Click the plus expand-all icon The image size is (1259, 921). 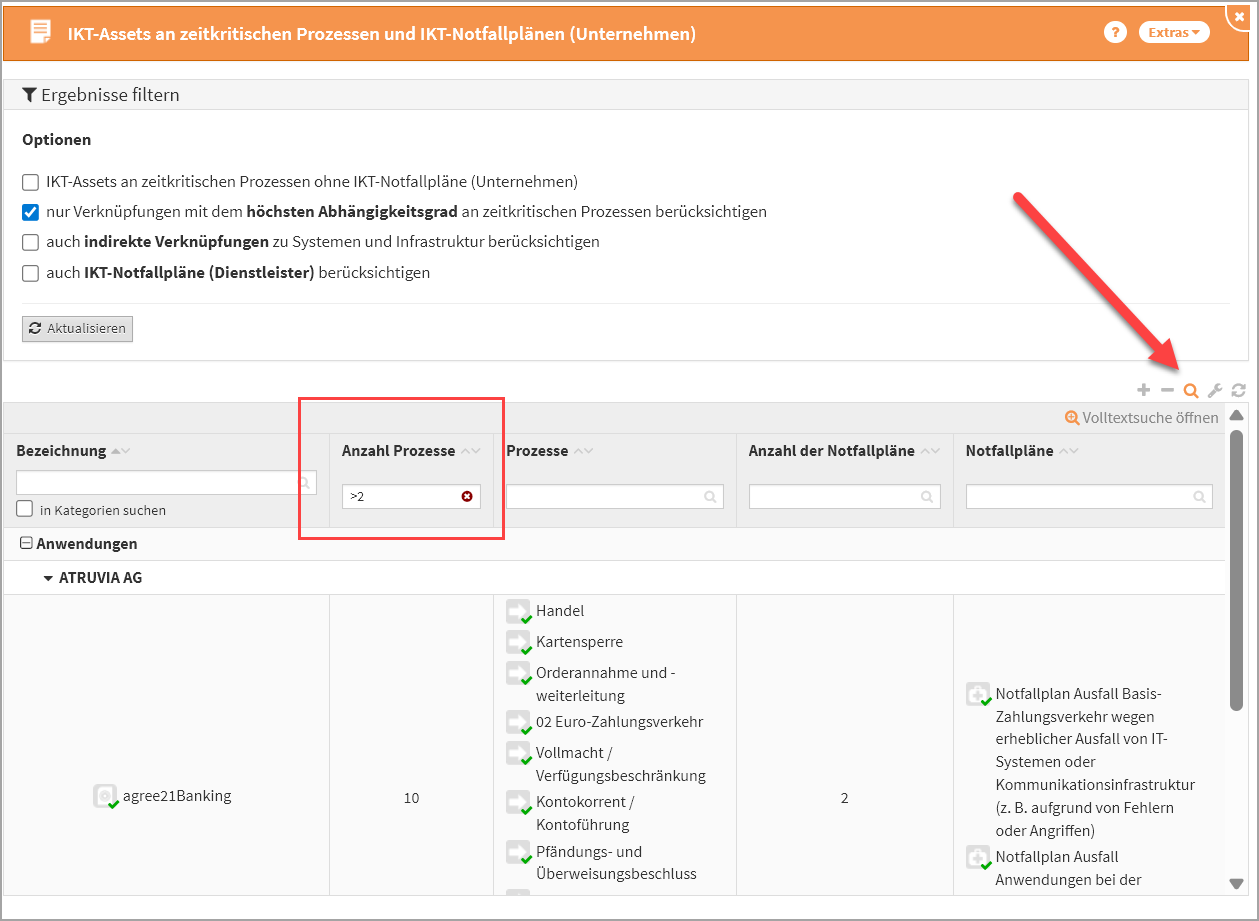click(x=1144, y=391)
